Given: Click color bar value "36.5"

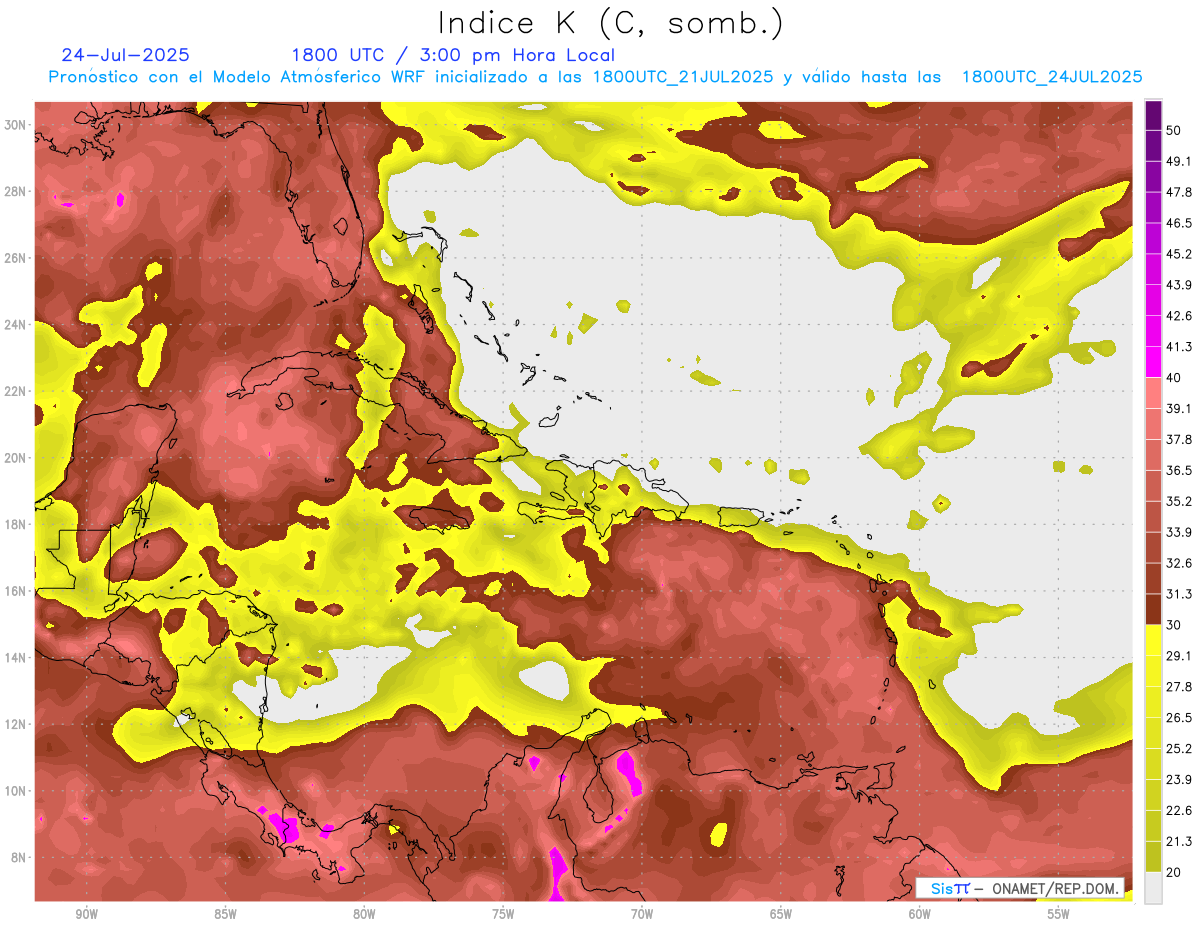Looking at the screenshot, I should click(x=1178, y=470).
